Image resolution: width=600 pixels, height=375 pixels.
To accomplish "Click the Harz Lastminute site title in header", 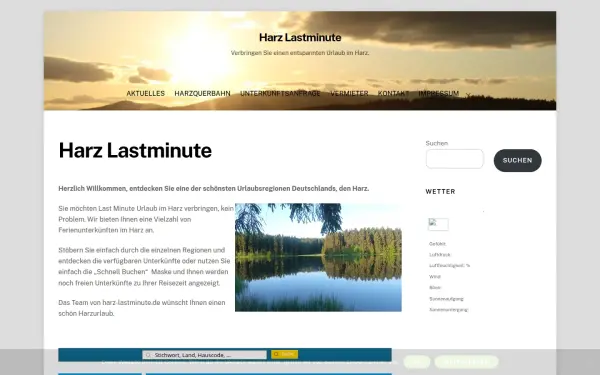I will 300,38.
